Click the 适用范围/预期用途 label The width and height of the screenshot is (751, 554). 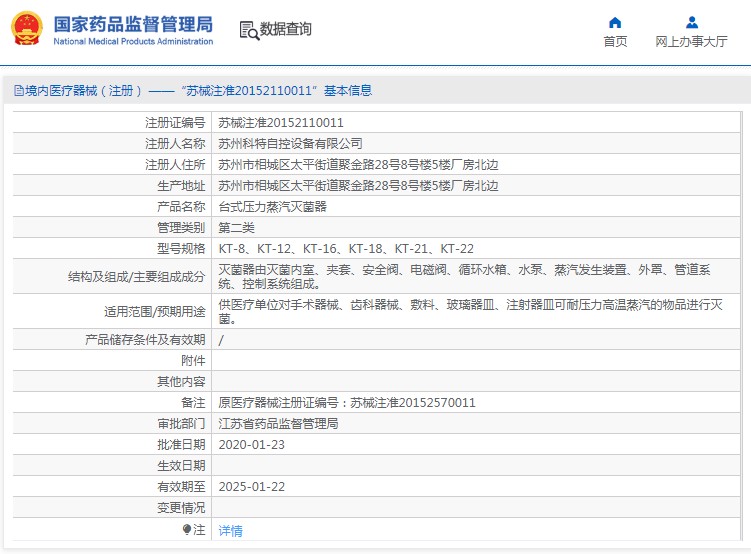point(155,312)
